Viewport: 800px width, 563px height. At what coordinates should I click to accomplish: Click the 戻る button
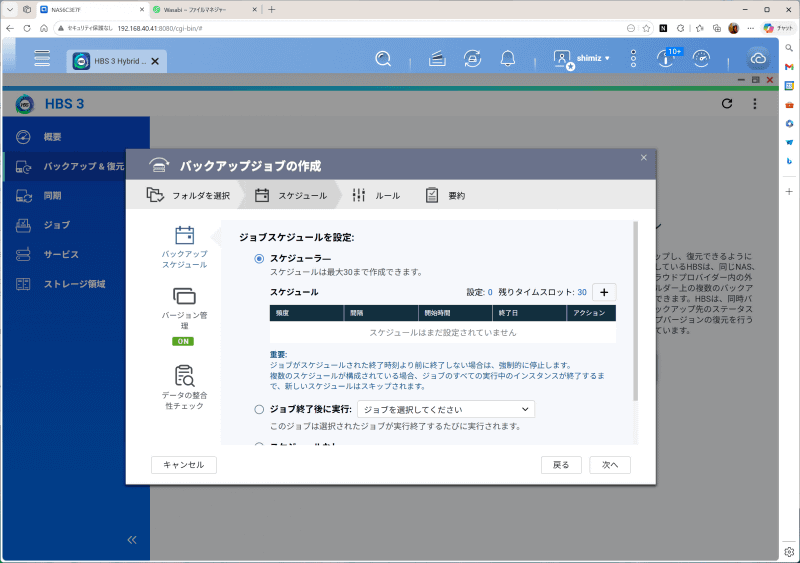[x=561, y=465]
